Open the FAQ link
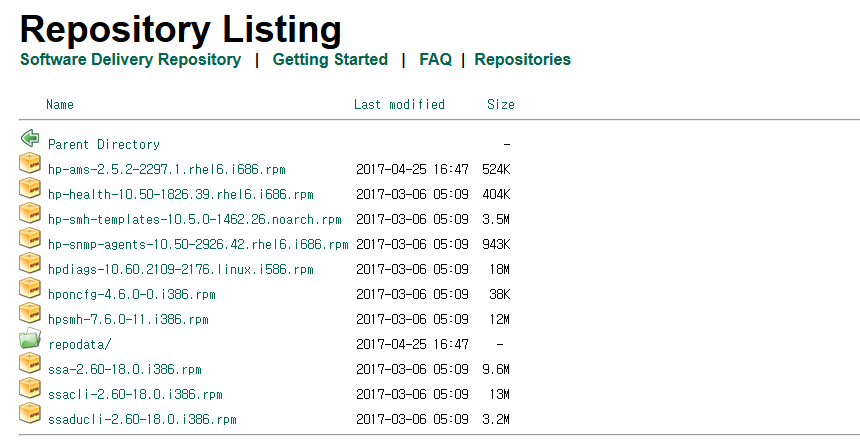The image size is (860, 445). tap(435, 59)
